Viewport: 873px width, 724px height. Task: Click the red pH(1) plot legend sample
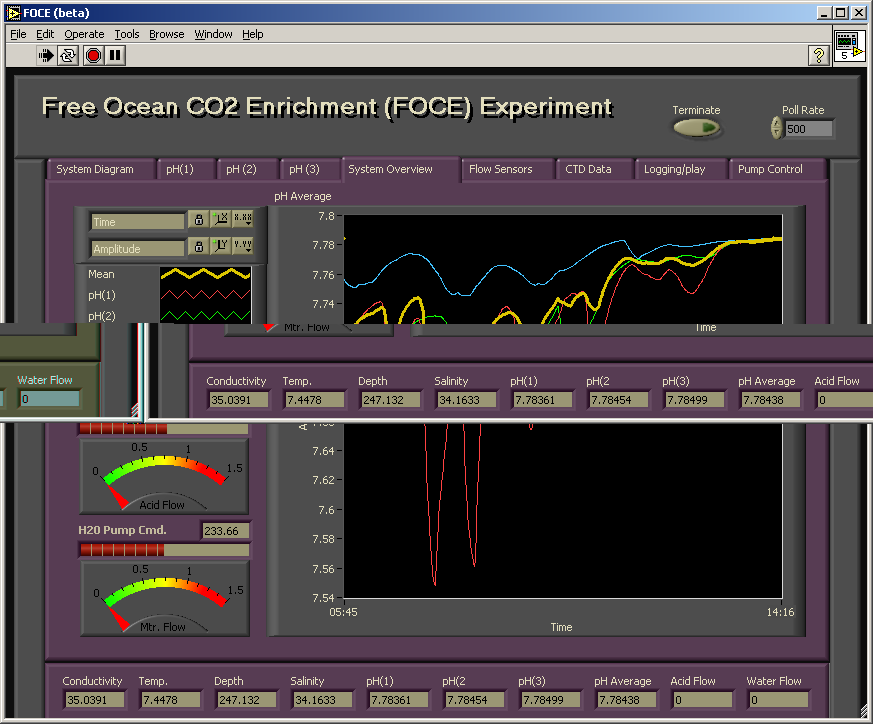click(205, 295)
